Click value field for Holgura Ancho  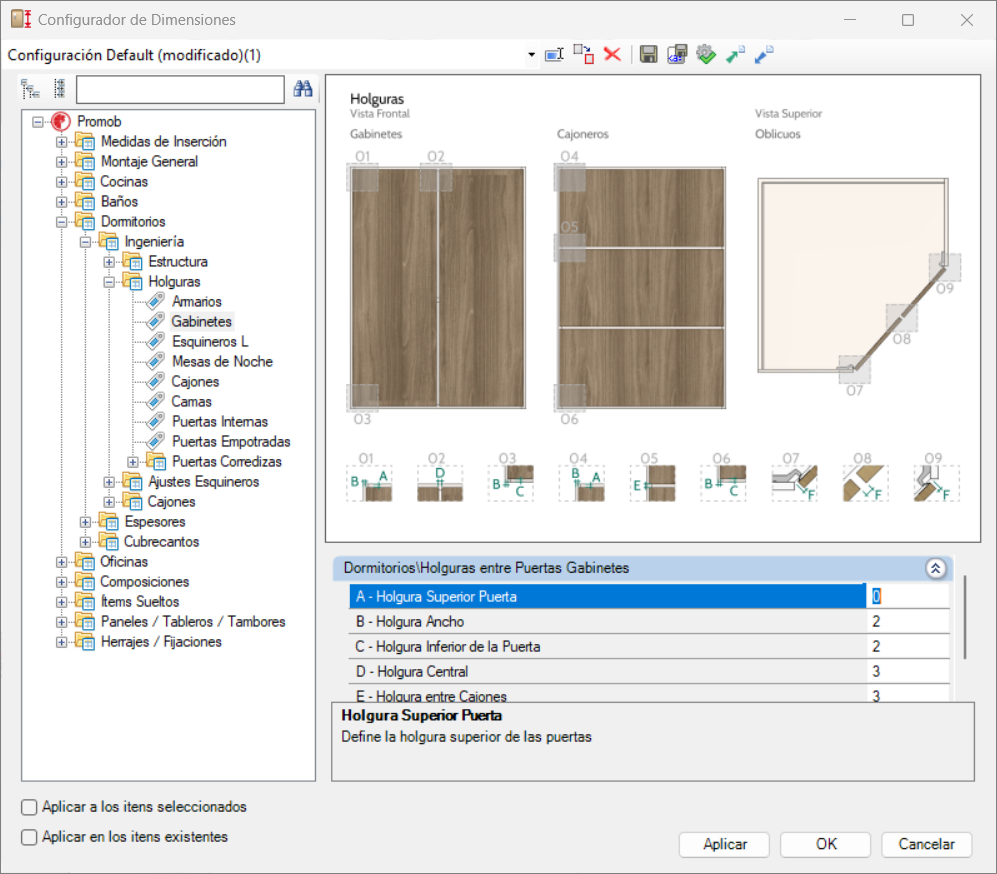pyautogui.click(x=907, y=622)
